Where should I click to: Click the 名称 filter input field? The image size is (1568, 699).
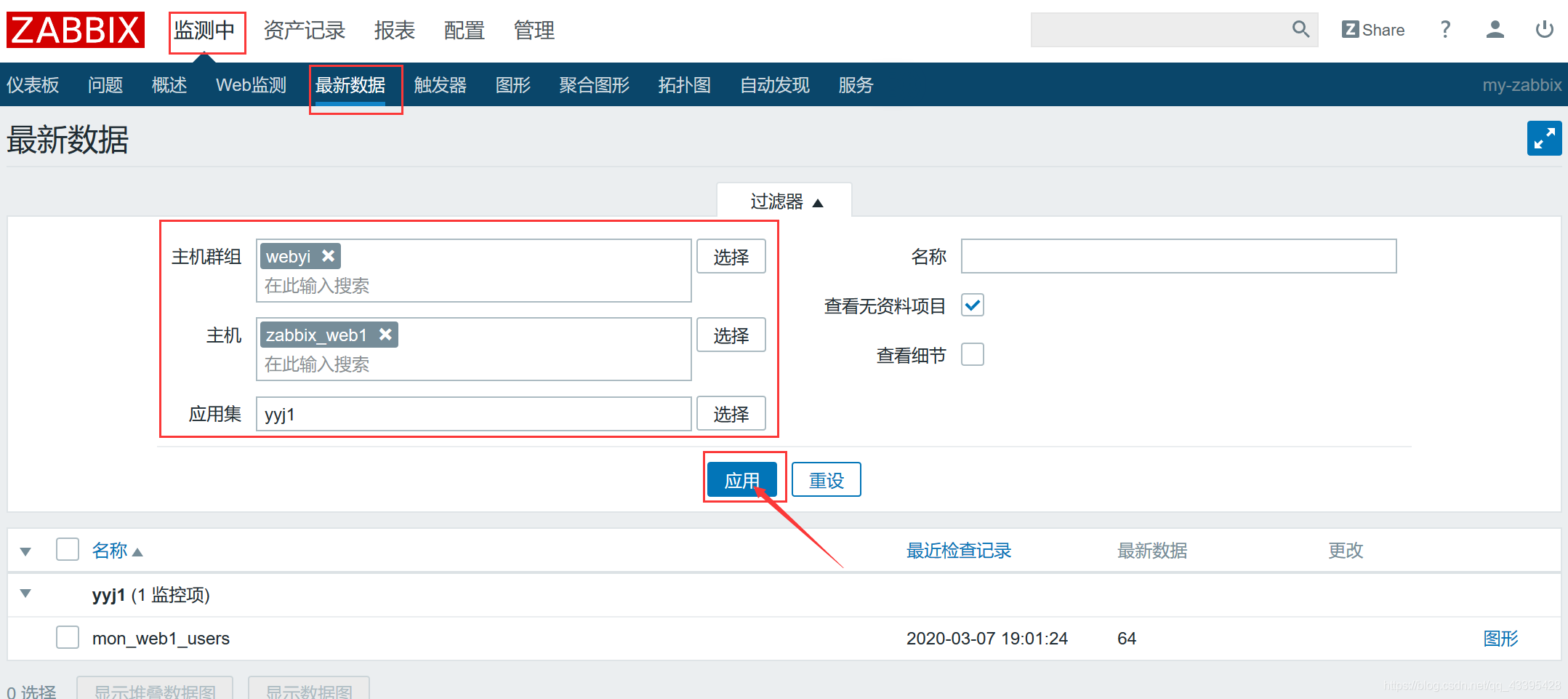[x=1178, y=256]
